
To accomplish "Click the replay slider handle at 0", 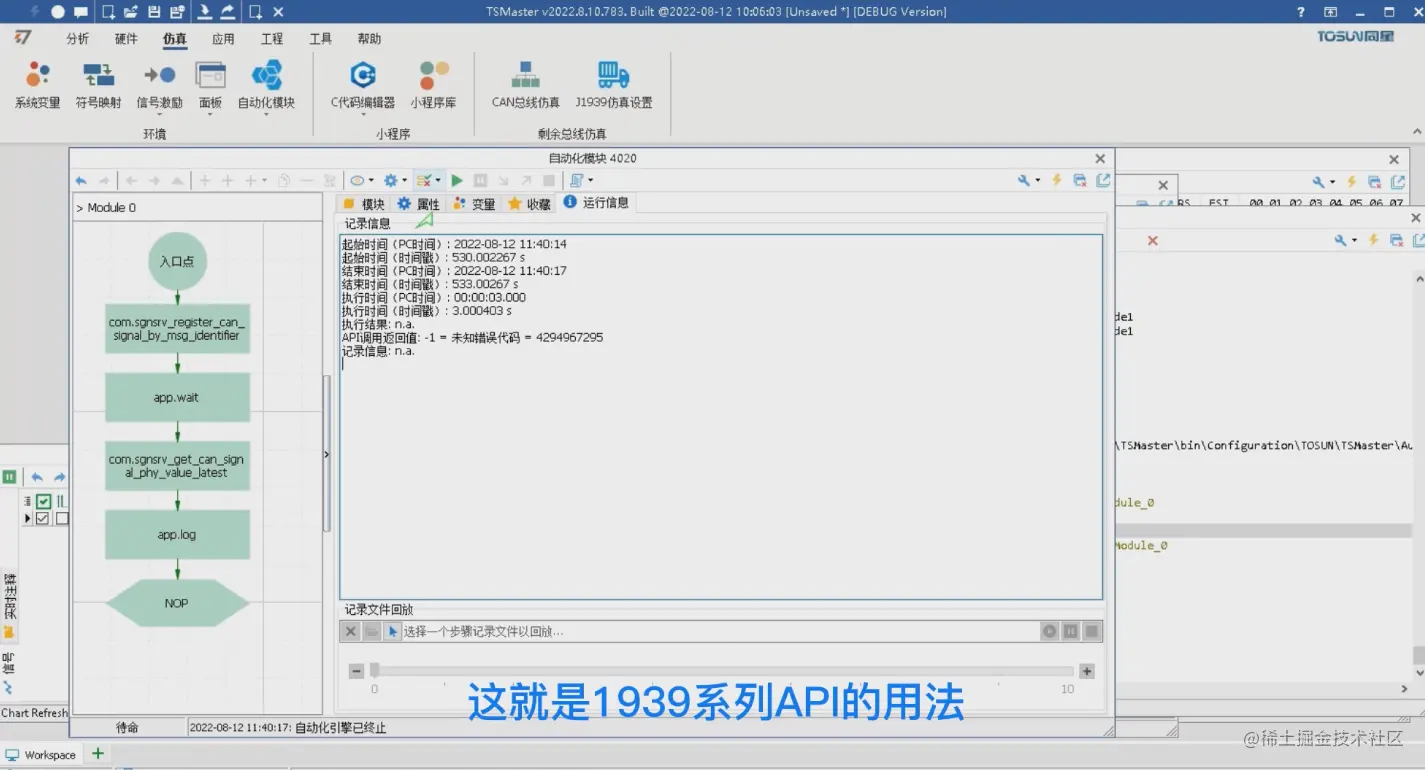I will click(374, 671).
